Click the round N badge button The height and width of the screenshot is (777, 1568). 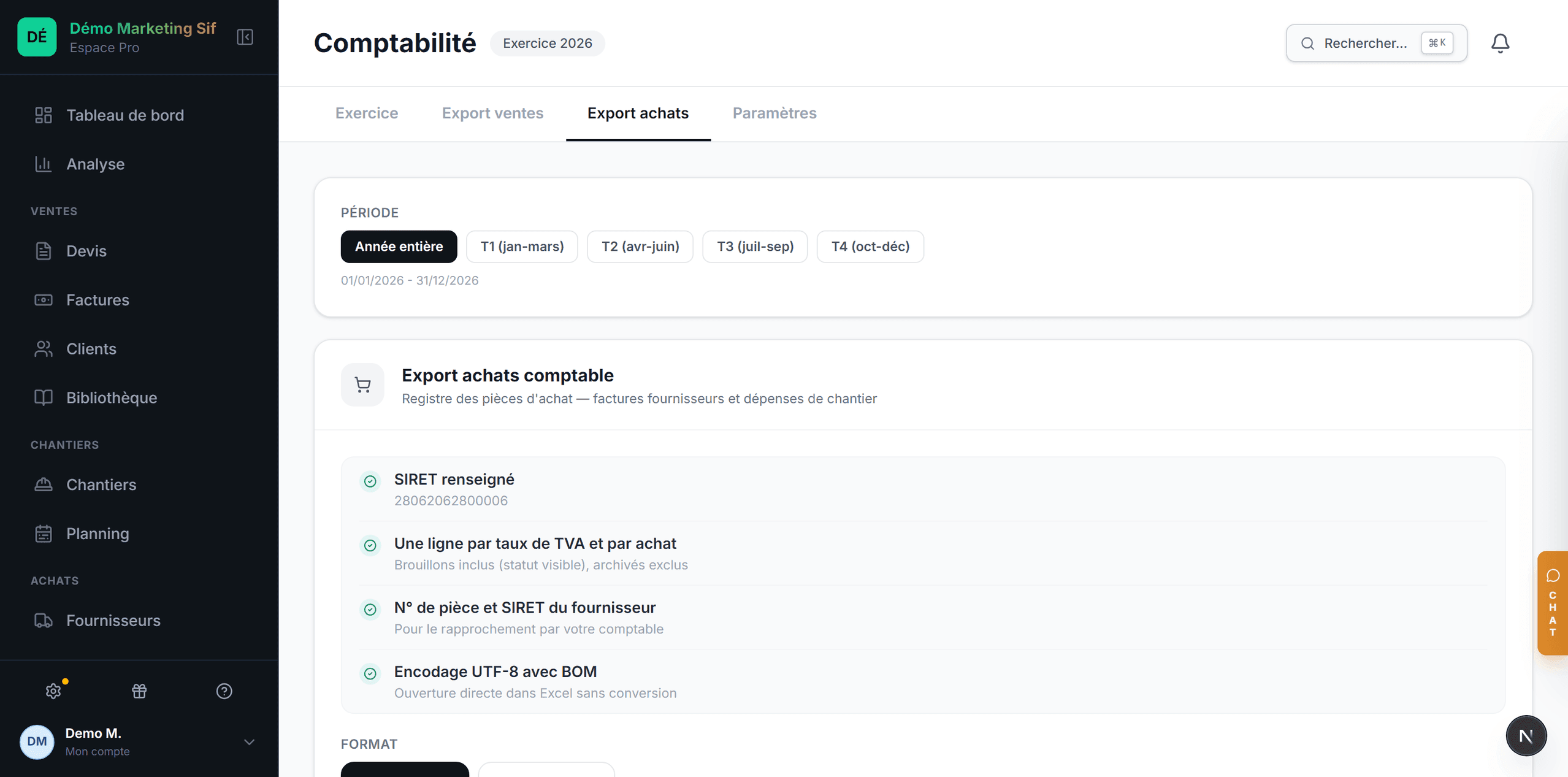[1526, 735]
